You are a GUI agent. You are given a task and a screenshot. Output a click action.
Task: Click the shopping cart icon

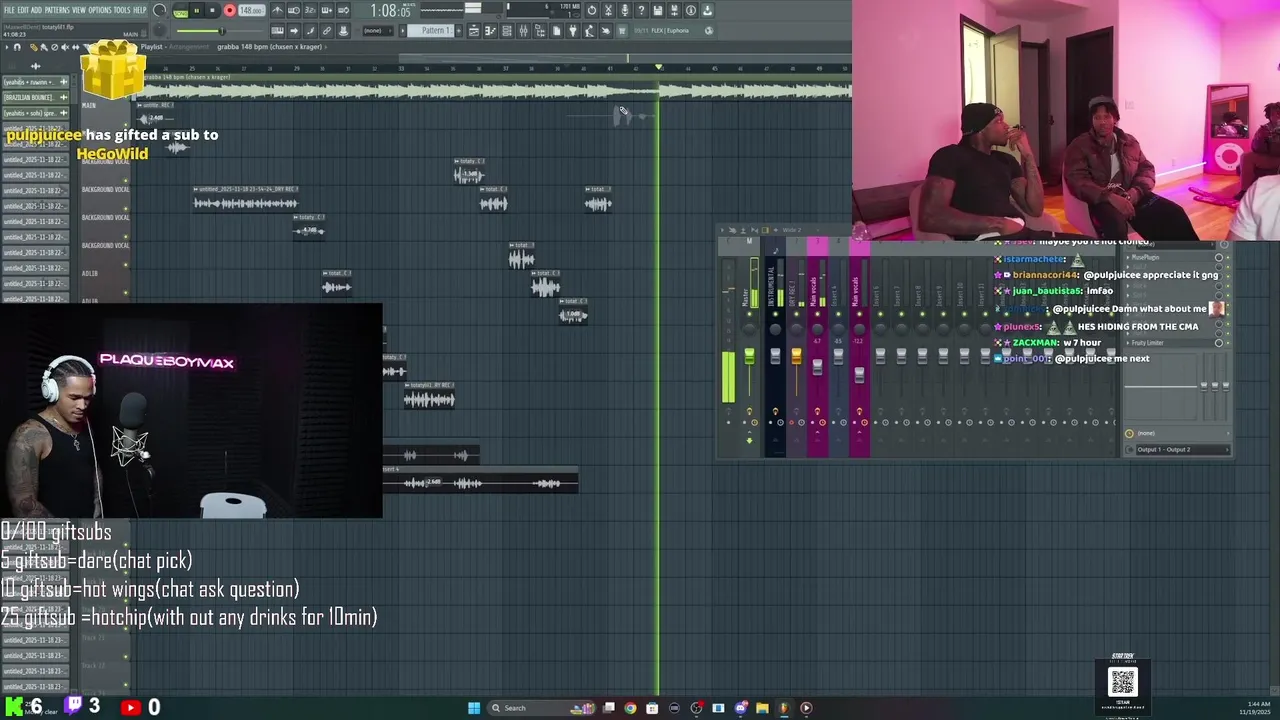click(622, 31)
